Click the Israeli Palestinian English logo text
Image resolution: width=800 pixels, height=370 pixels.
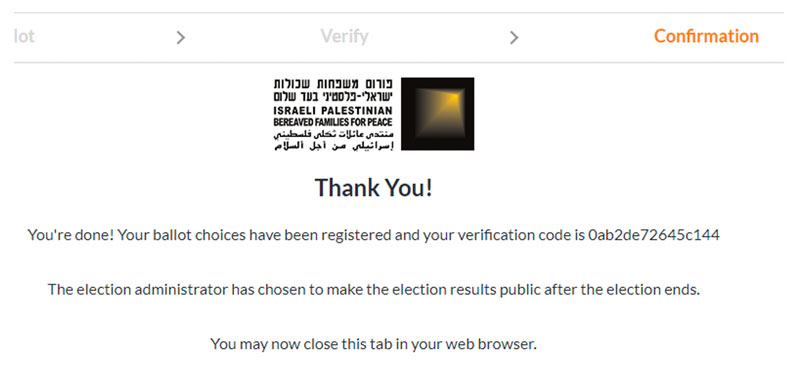pyautogui.click(x=333, y=111)
